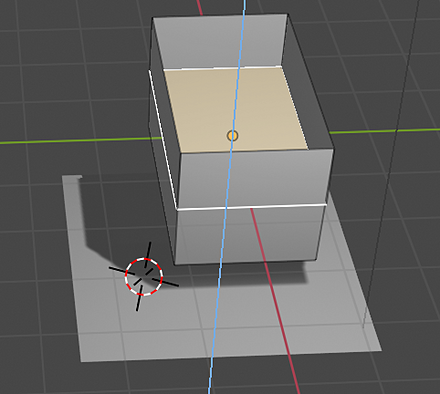Click the white horizontal edge on box front

coord(252,207)
